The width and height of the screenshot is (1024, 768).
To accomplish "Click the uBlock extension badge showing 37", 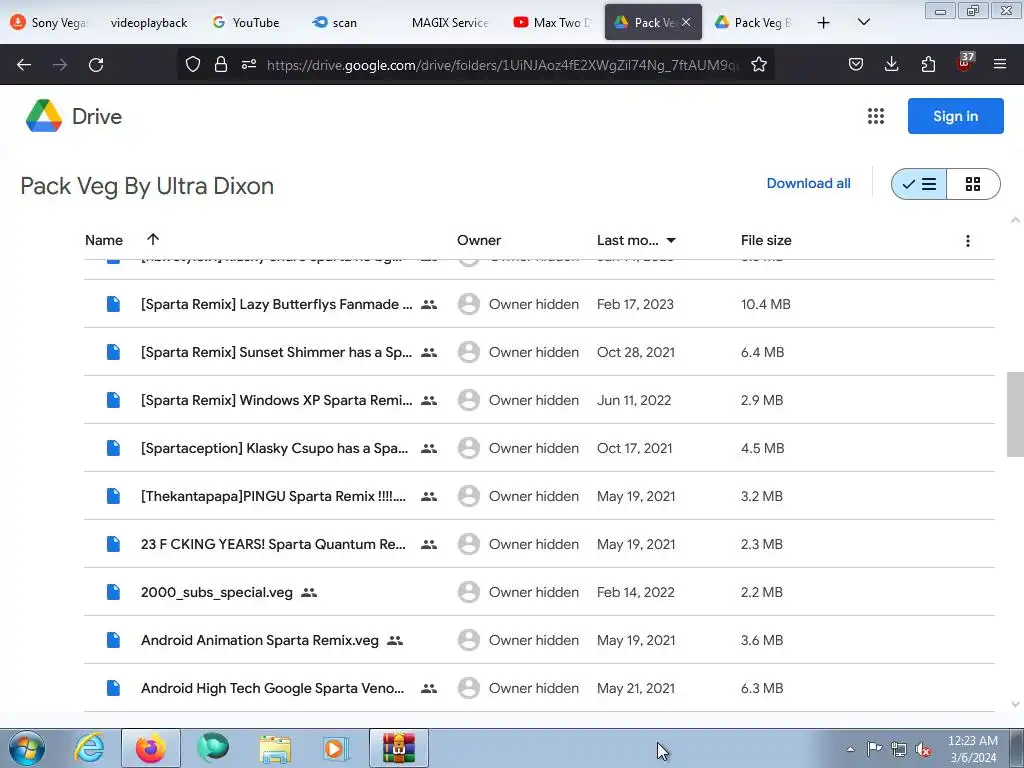I will [965, 62].
